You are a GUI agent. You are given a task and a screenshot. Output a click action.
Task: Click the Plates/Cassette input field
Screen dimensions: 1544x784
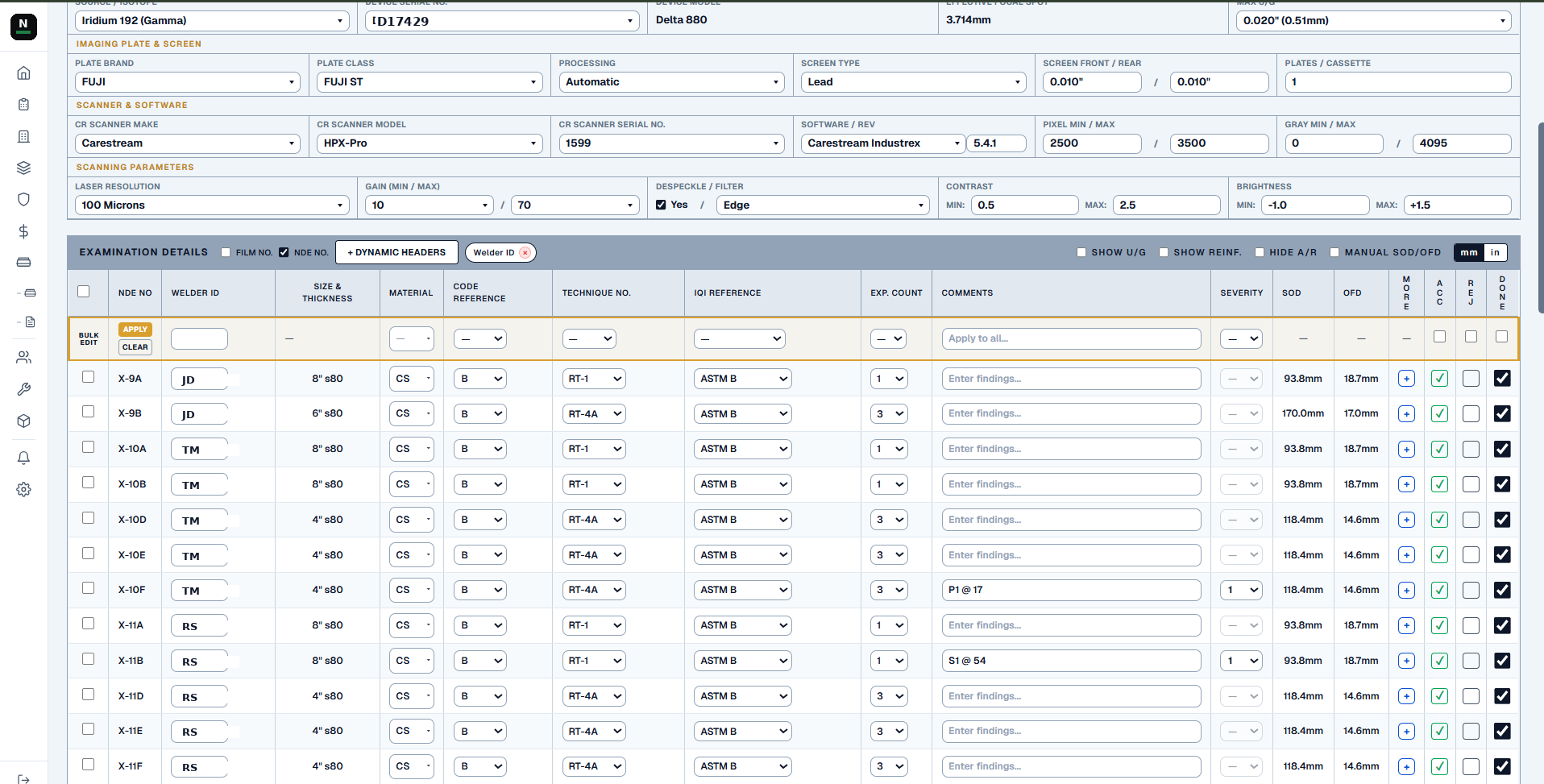point(1397,82)
